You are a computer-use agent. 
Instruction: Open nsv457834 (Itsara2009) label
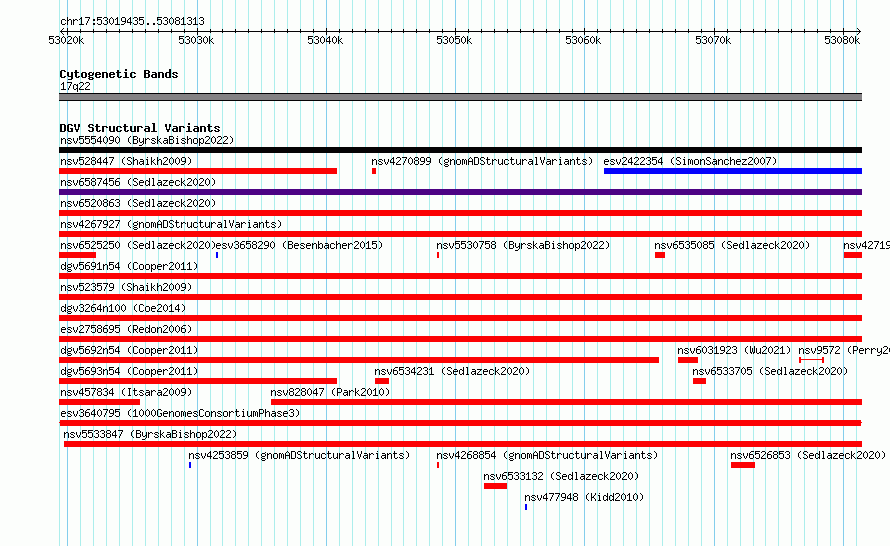pos(126,392)
